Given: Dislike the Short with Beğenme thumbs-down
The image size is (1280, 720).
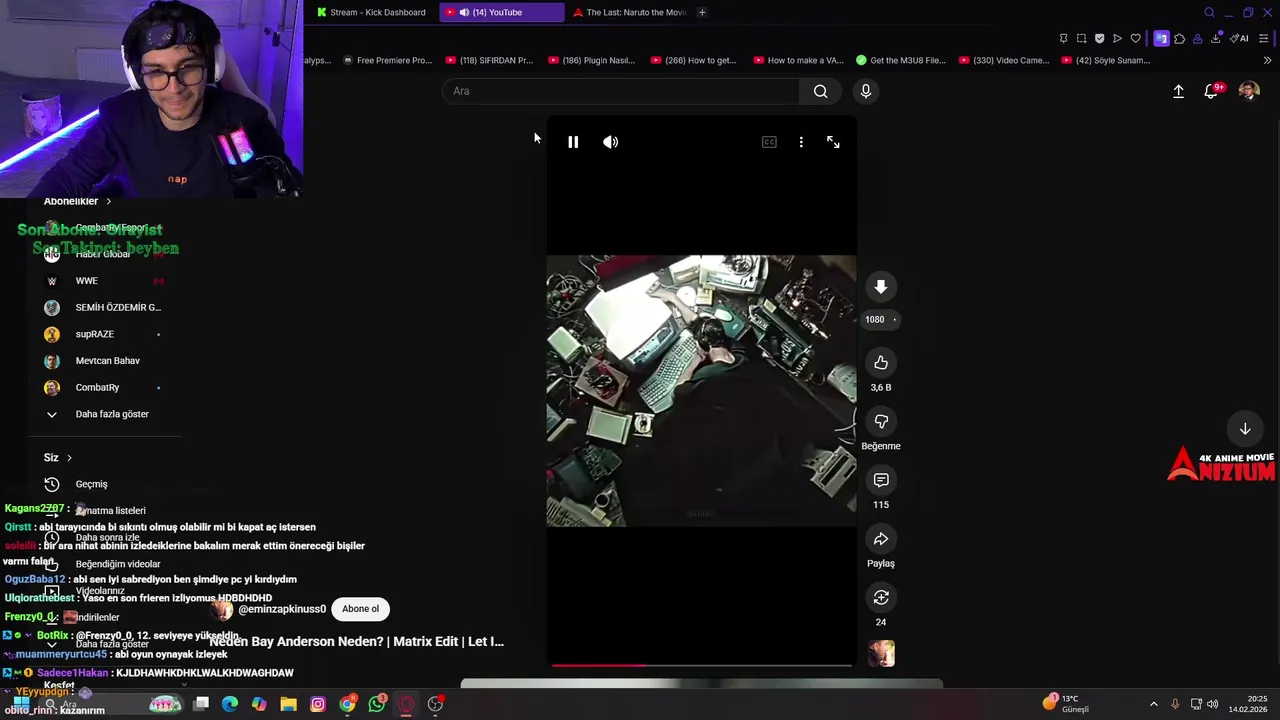Looking at the screenshot, I should click(881, 421).
